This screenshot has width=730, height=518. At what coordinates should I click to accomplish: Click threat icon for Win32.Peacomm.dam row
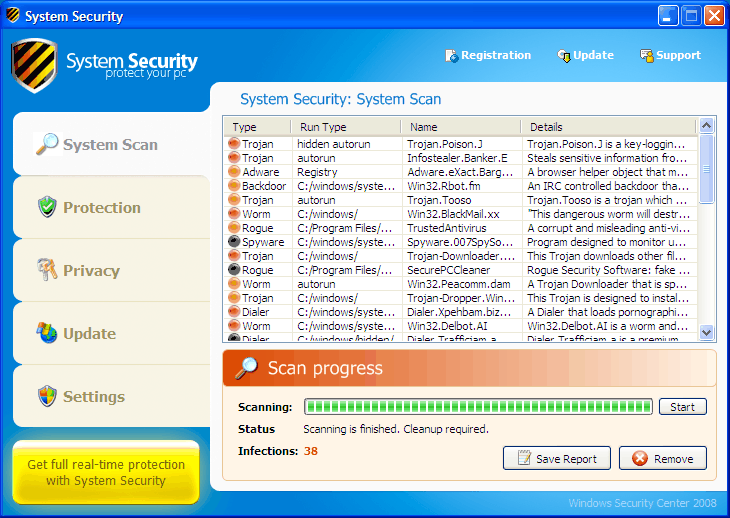click(234, 283)
